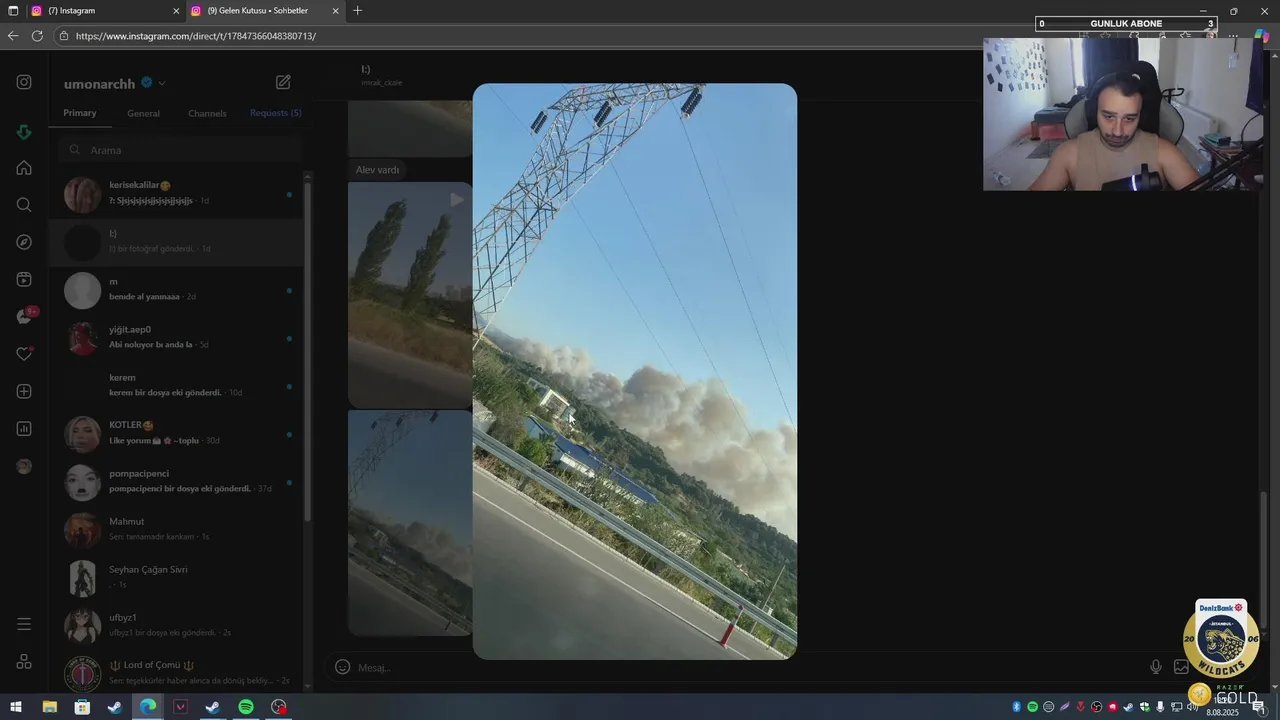The image size is (1280, 720).
Task: Open the Instagram logo home link
Action: 24,82
